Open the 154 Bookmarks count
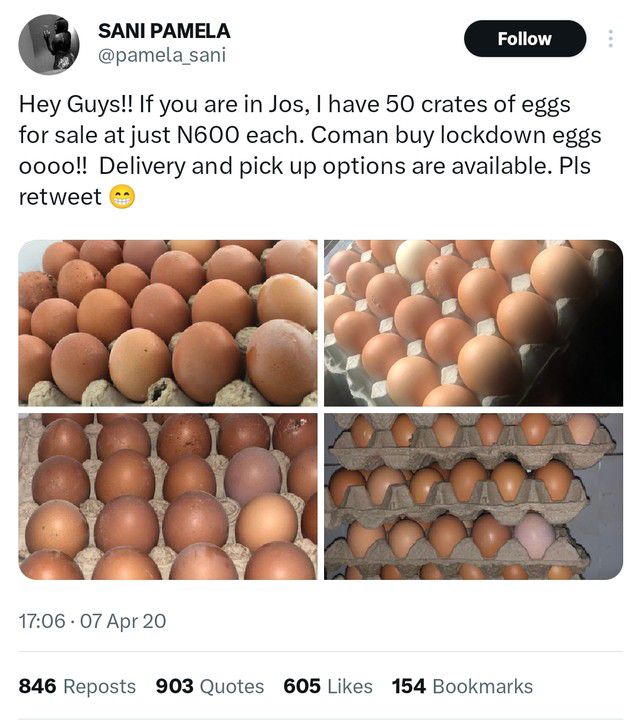The width and height of the screenshot is (641, 720). pos(462,686)
